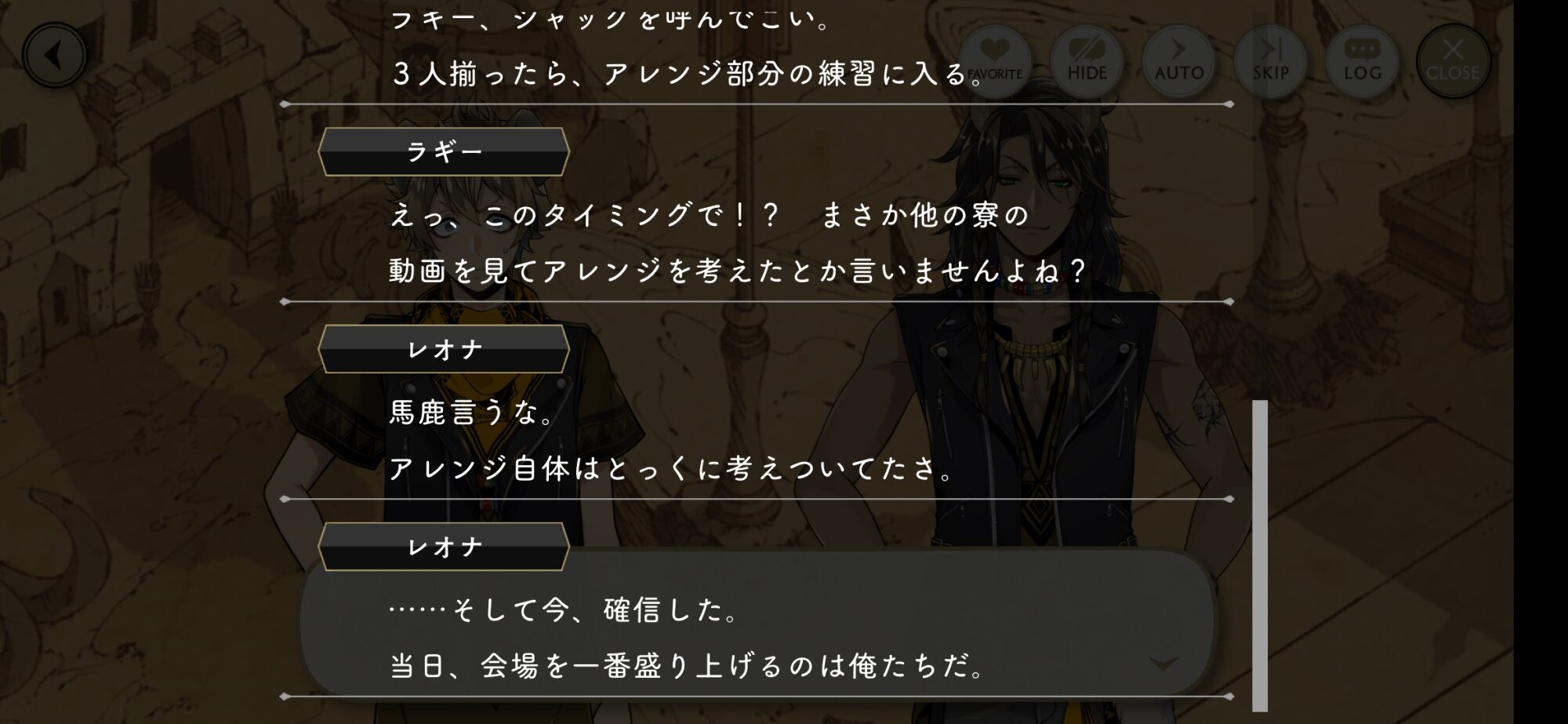The height and width of the screenshot is (724, 1568).
Task: Select the ラギー speaker name tag
Action: [444, 151]
